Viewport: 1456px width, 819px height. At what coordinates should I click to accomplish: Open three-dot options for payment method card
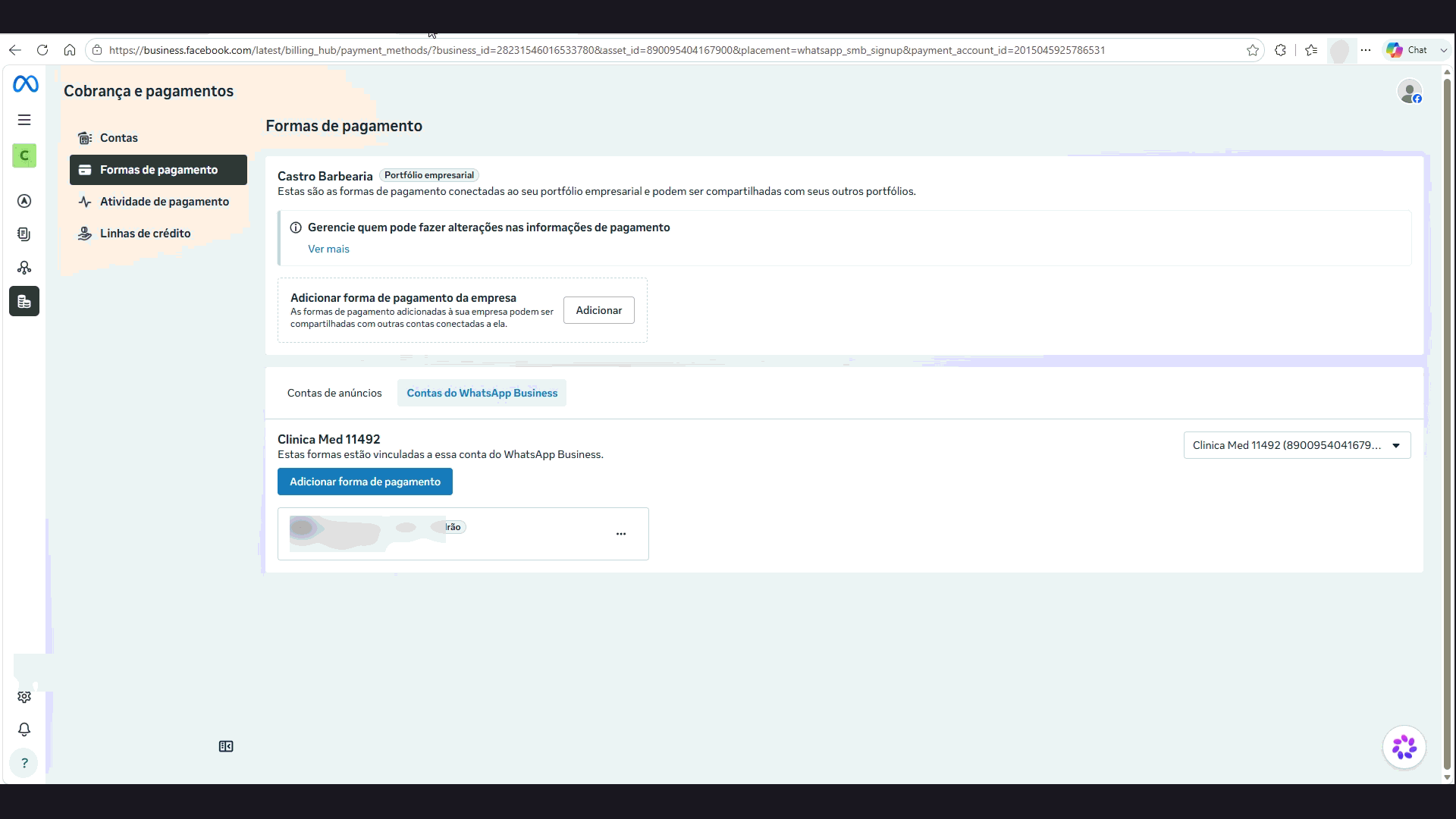pos(621,534)
